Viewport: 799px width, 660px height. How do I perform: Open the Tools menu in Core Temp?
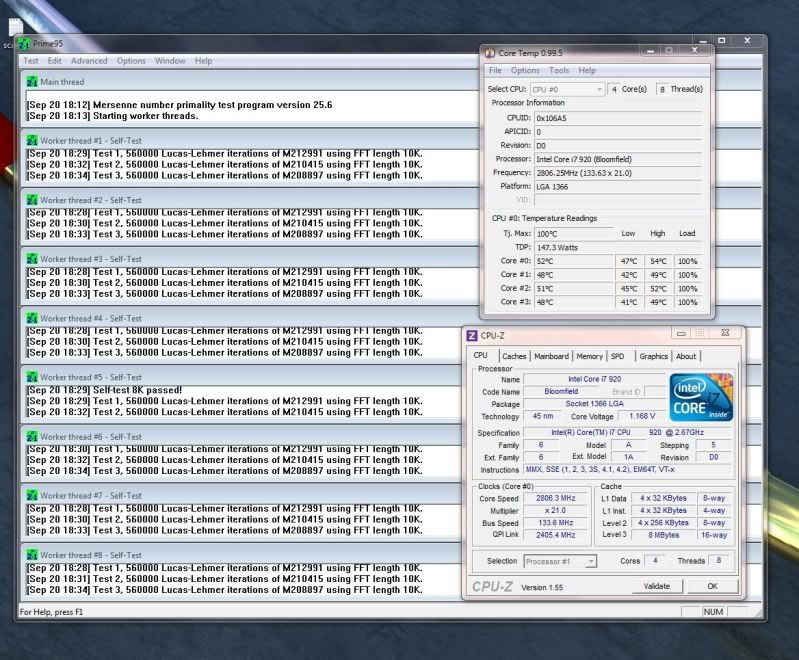click(559, 71)
